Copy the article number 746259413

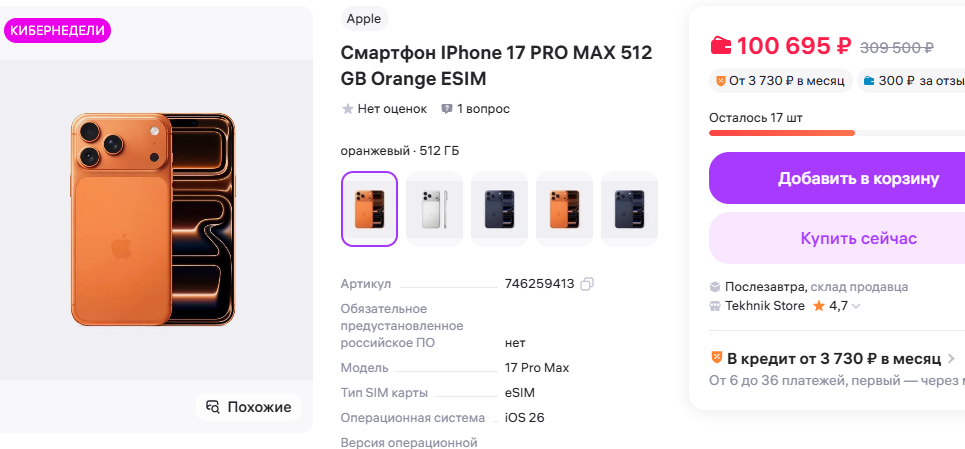click(587, 284)
